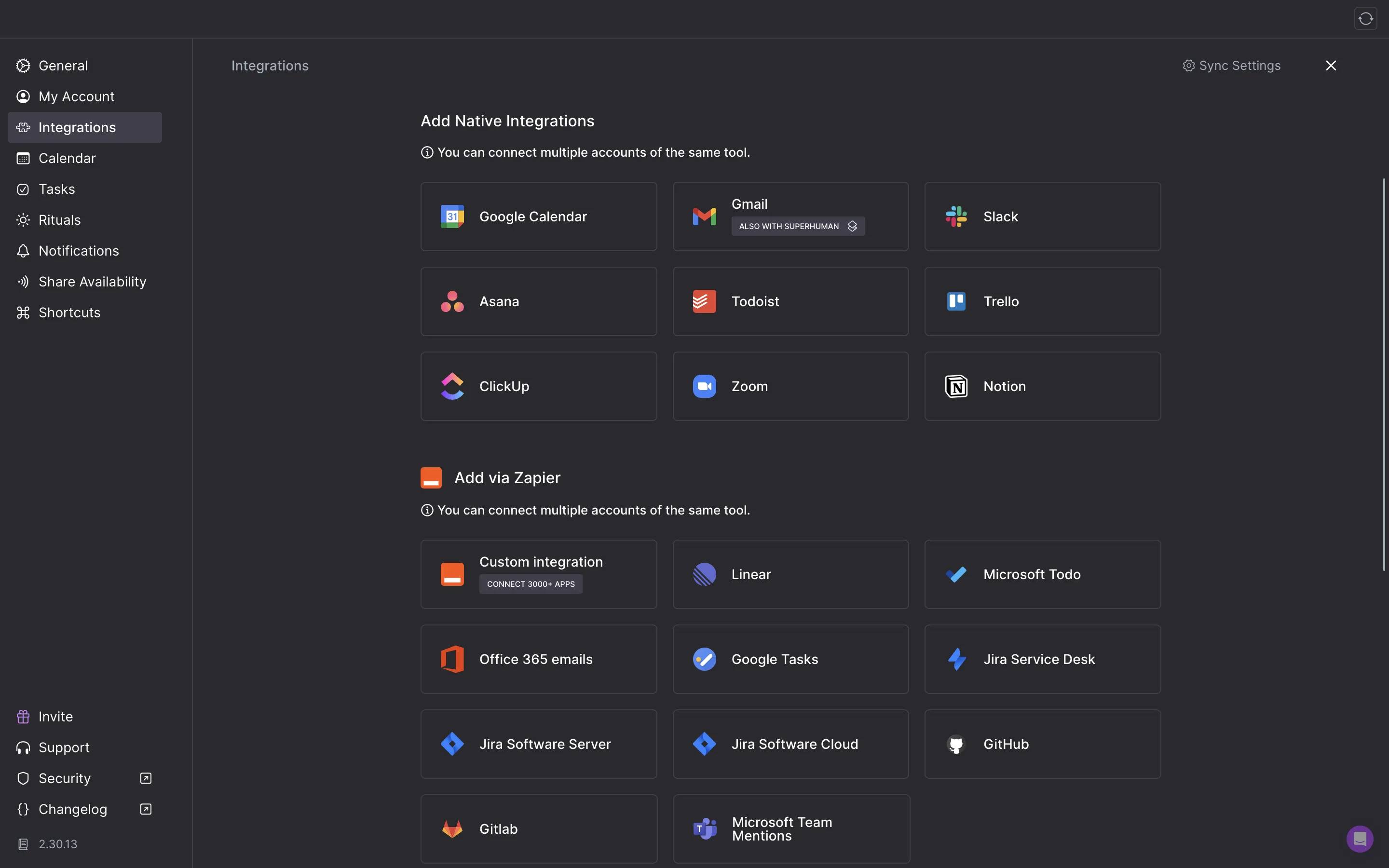Click the Asana logo icon
This screenshot has width=1389, height=868.
point(452,301)
